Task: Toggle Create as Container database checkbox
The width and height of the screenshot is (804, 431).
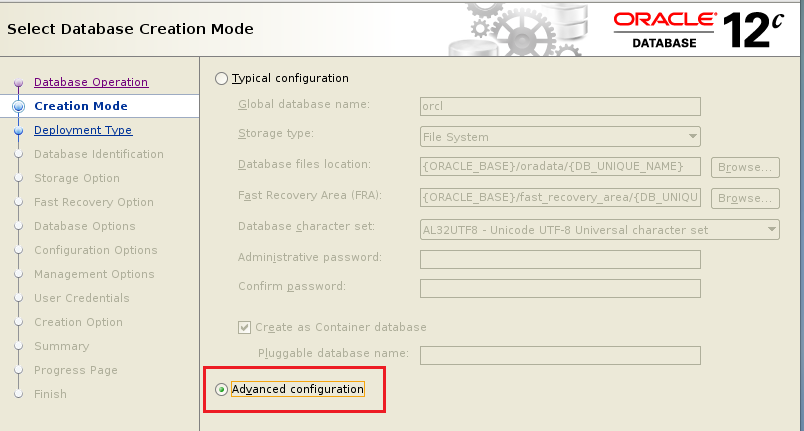Action: [245, 327]
